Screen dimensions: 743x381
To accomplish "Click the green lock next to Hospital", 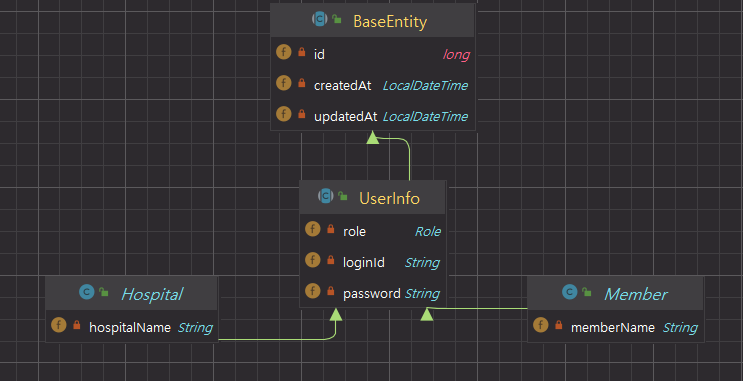I will tap(104, 292).
